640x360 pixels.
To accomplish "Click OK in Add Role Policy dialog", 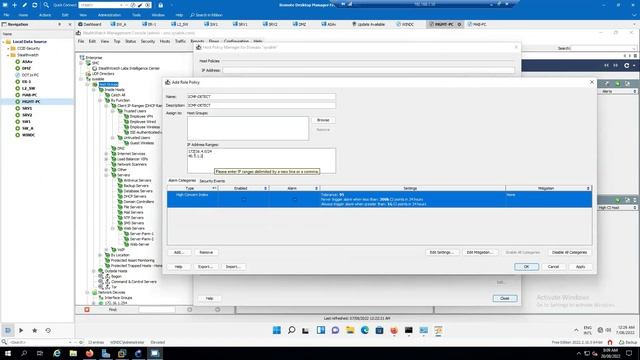I will [527, 267].
